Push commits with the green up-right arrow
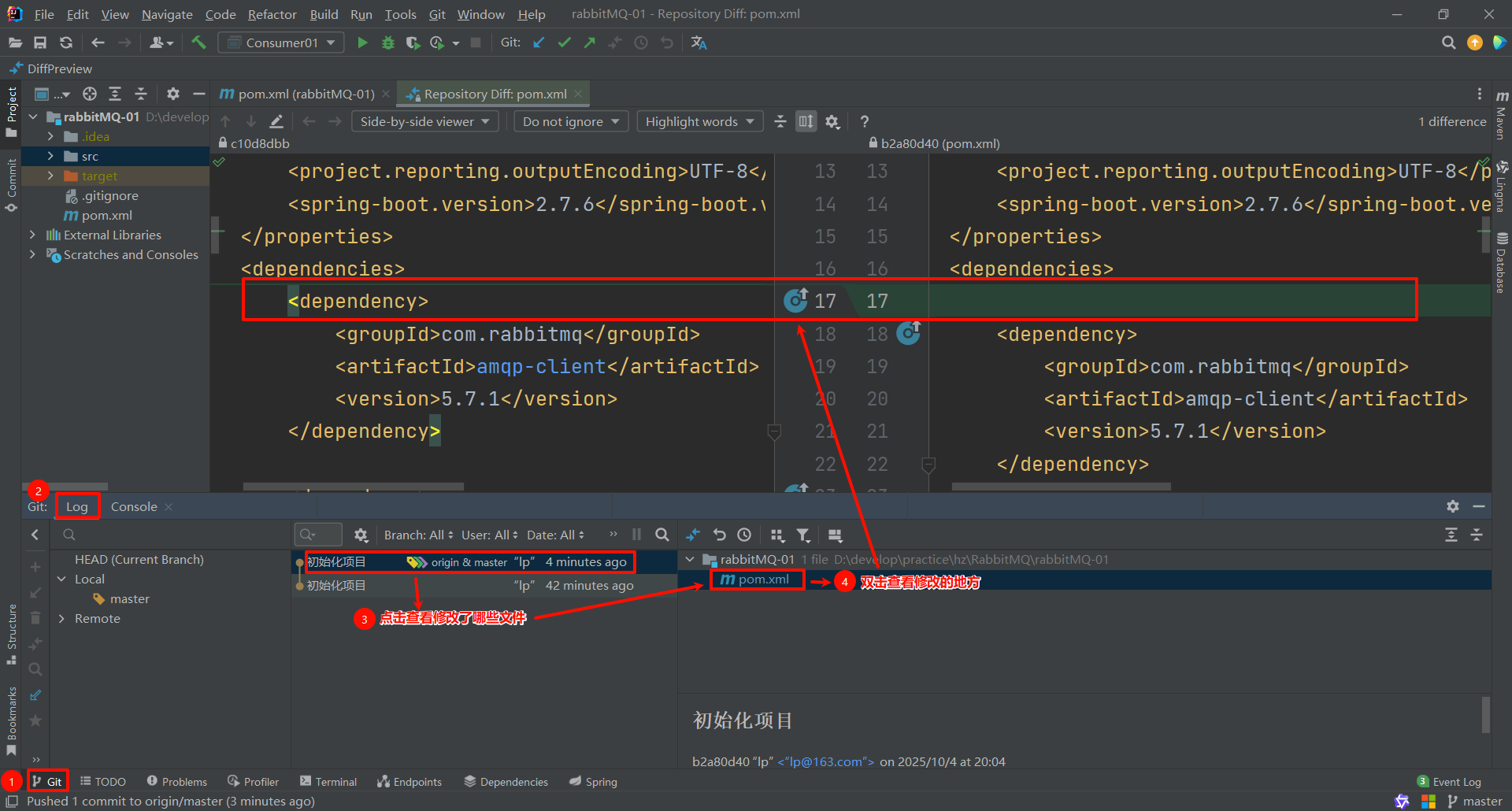Image resolution: width=1512 pixels, height=811 pixels. pyautogui.click(x=589, y=43)
